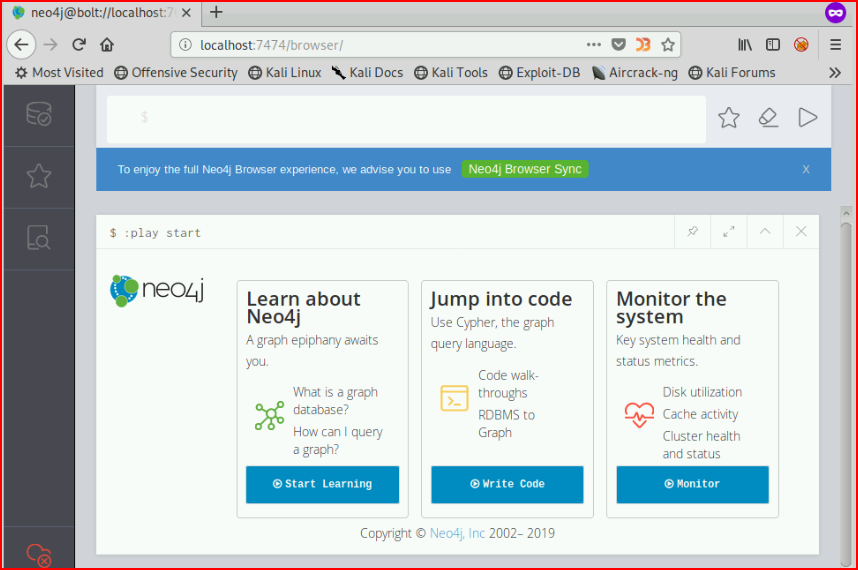Viewport: 858px width, 570px height.
Task: Open page actions three-dot menu
Action: coord(594,45)
